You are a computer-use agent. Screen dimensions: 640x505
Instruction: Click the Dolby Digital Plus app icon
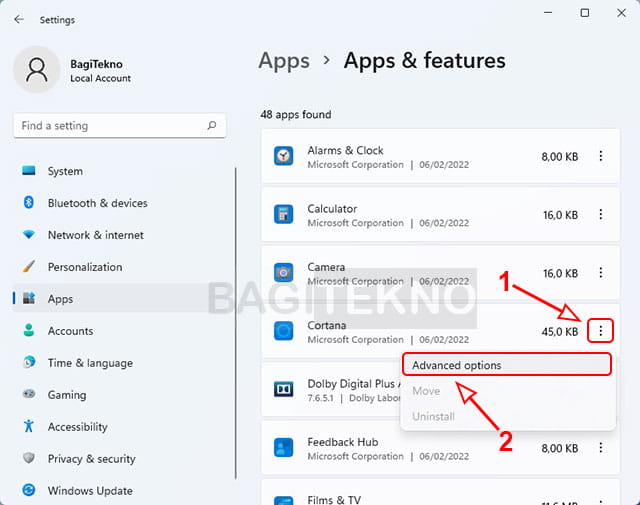click(x=283, y=389)
